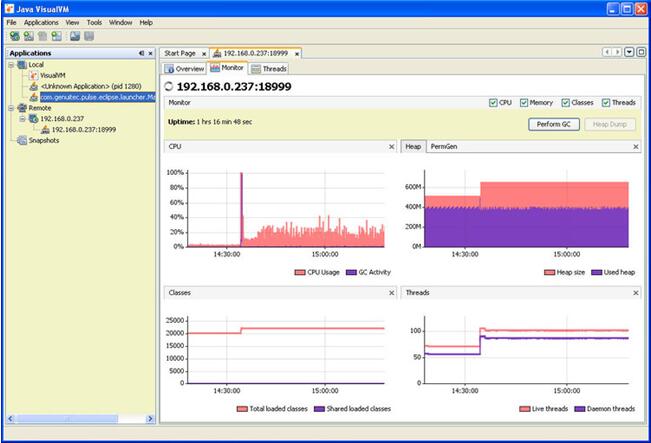Close the CPU chart panel
Image resolution: width=651 pixels, height=443 pixels.
coord(391,147)
